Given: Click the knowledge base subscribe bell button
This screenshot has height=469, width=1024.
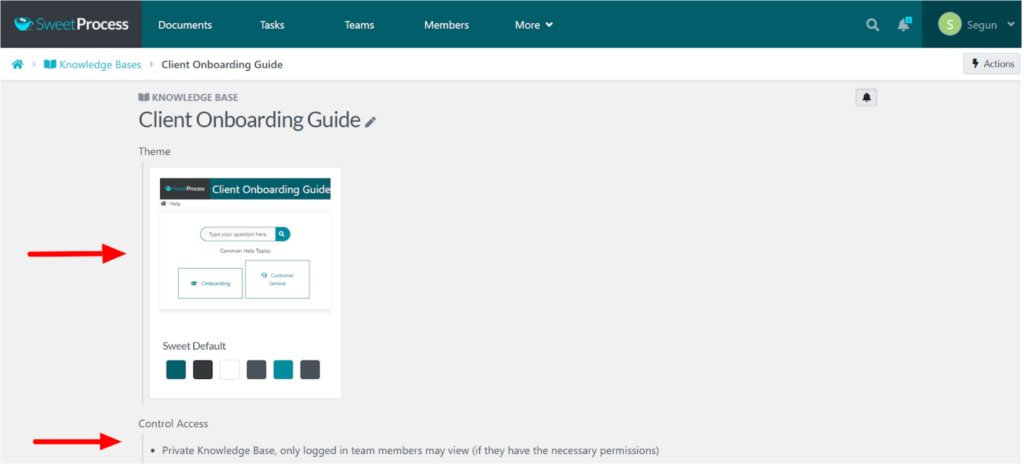Looking at the screenshot, I should coord(866,97).
